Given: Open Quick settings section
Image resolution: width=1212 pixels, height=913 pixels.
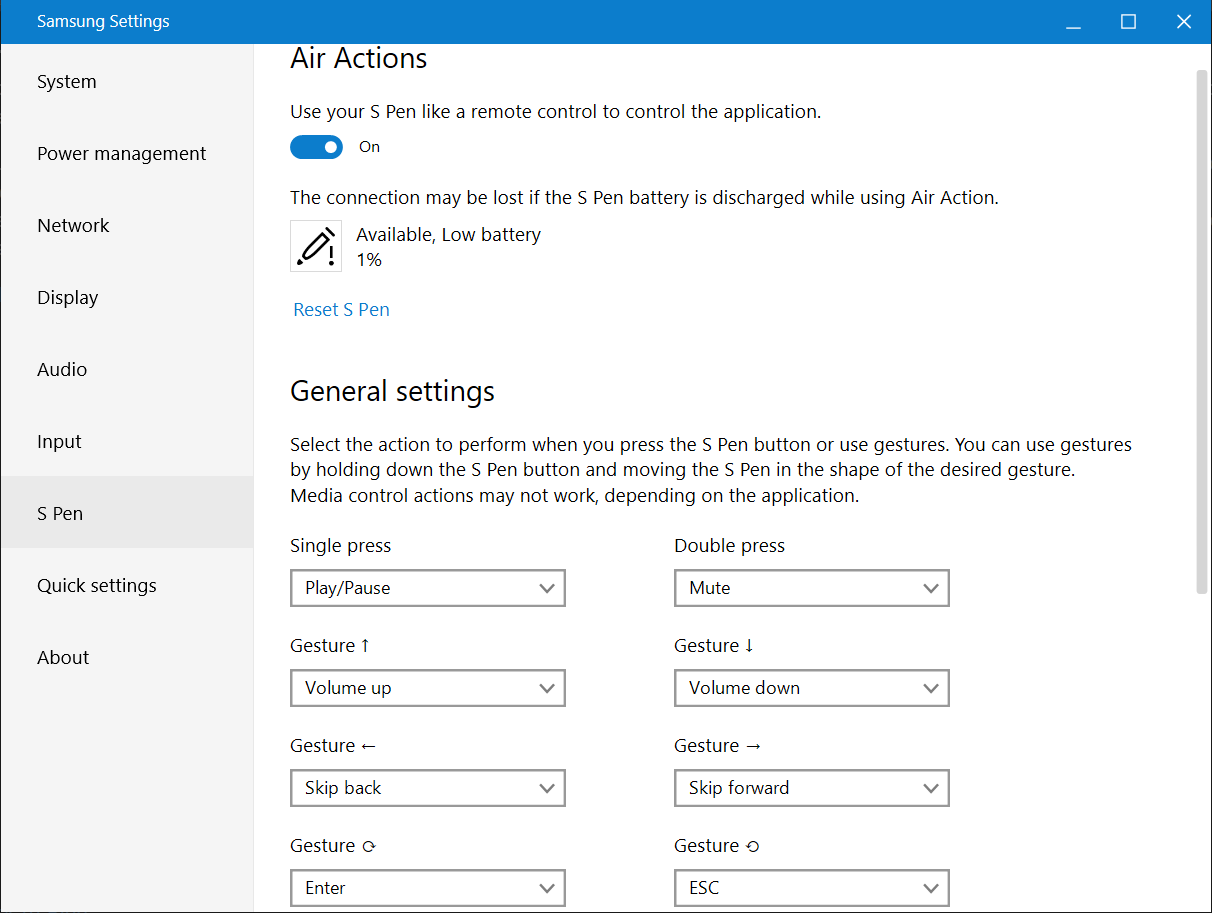Looking at the screenshot, I should pos(127,586).
